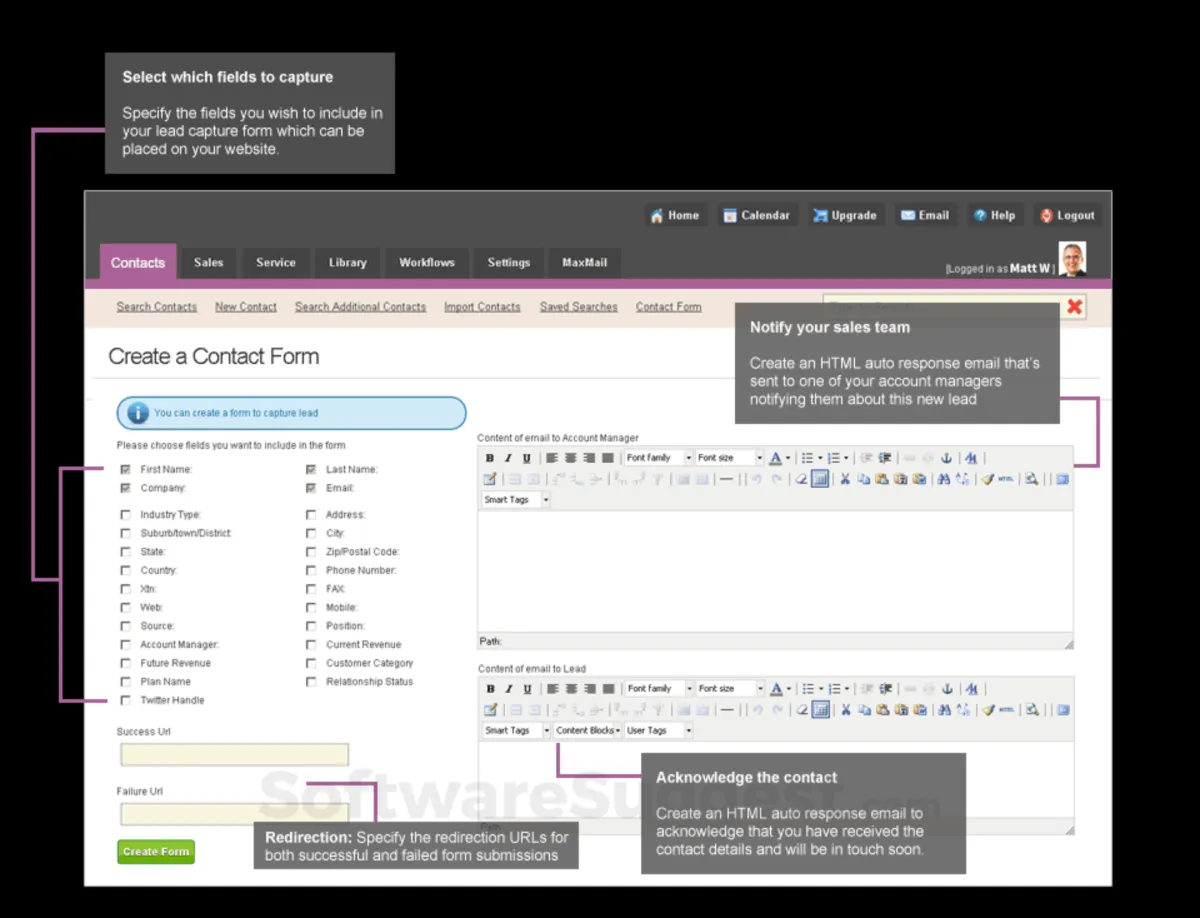
Task: Apply italic in Account Manager email editor
Action: point(508,458)
